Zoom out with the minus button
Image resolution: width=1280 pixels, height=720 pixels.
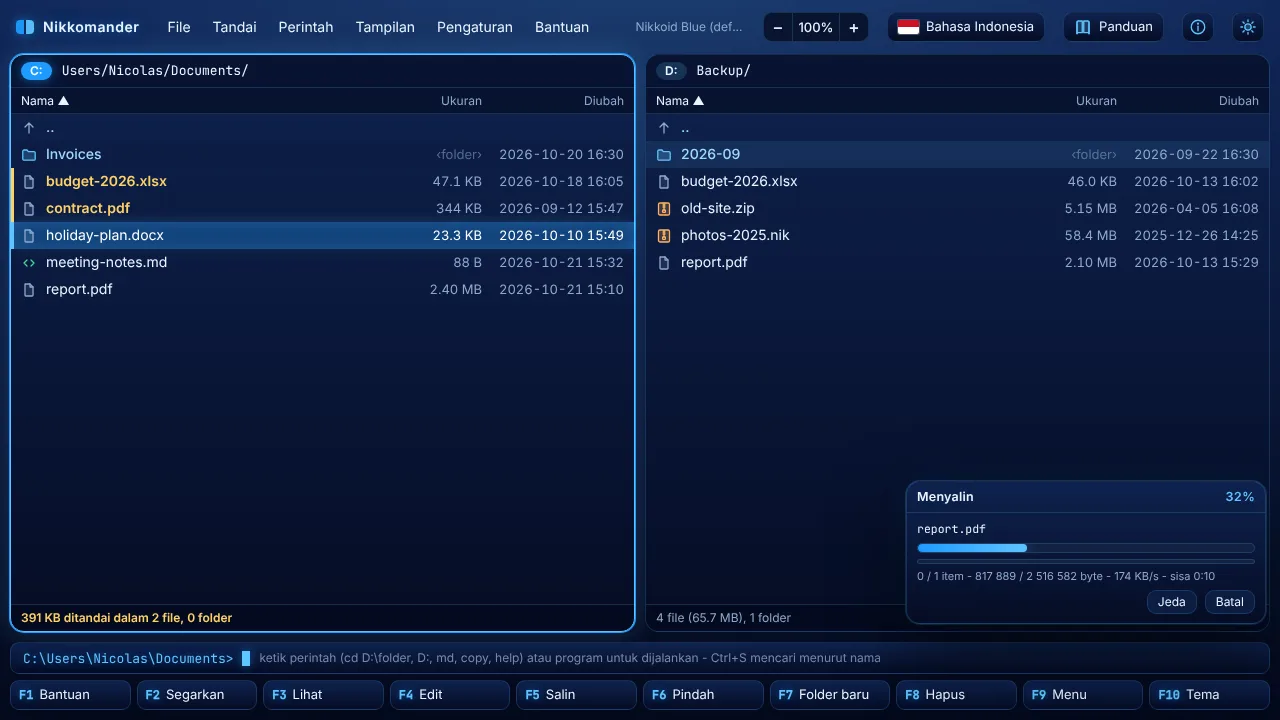778,28
